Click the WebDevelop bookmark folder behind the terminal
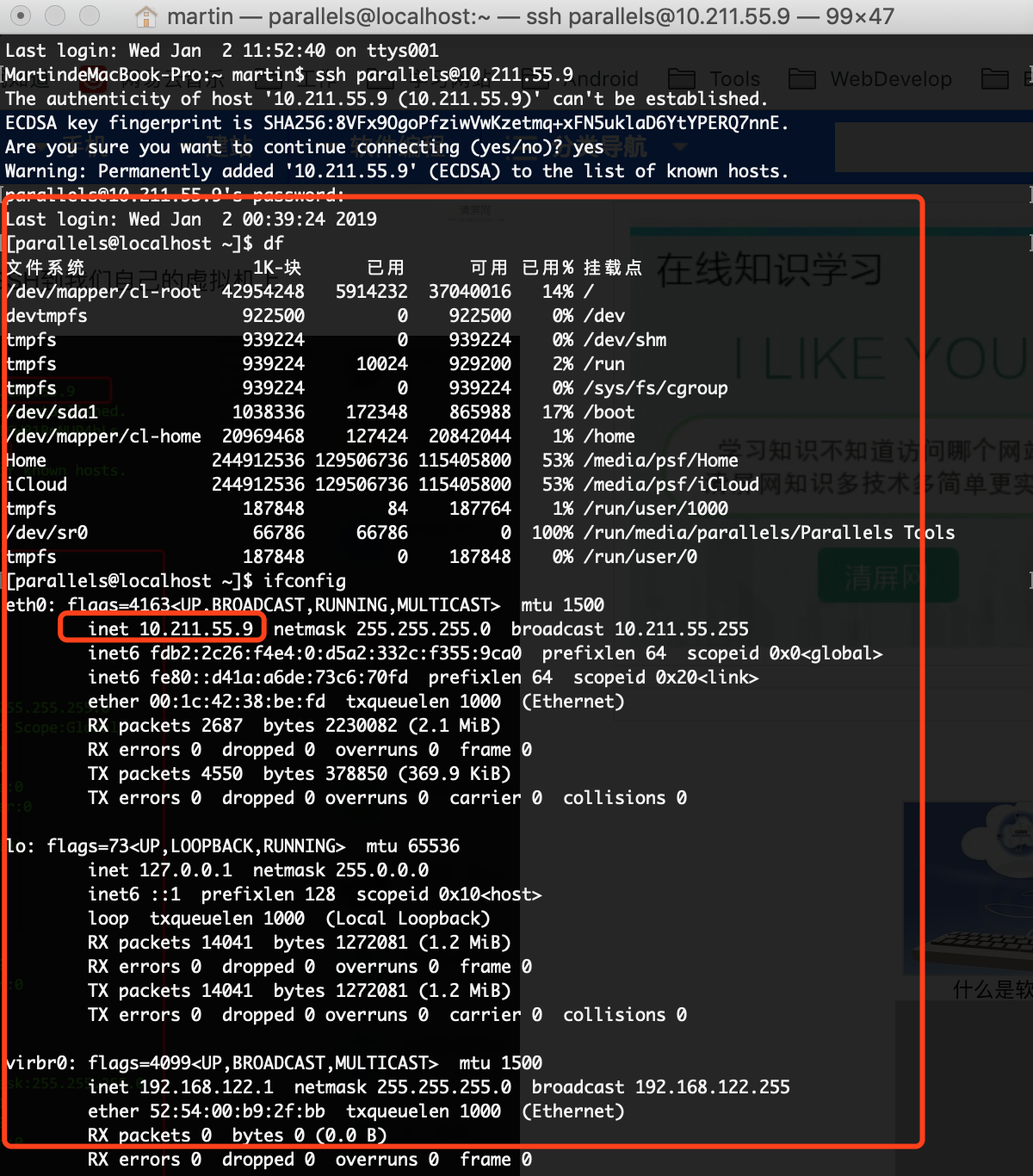 click(x=870, y=79)
